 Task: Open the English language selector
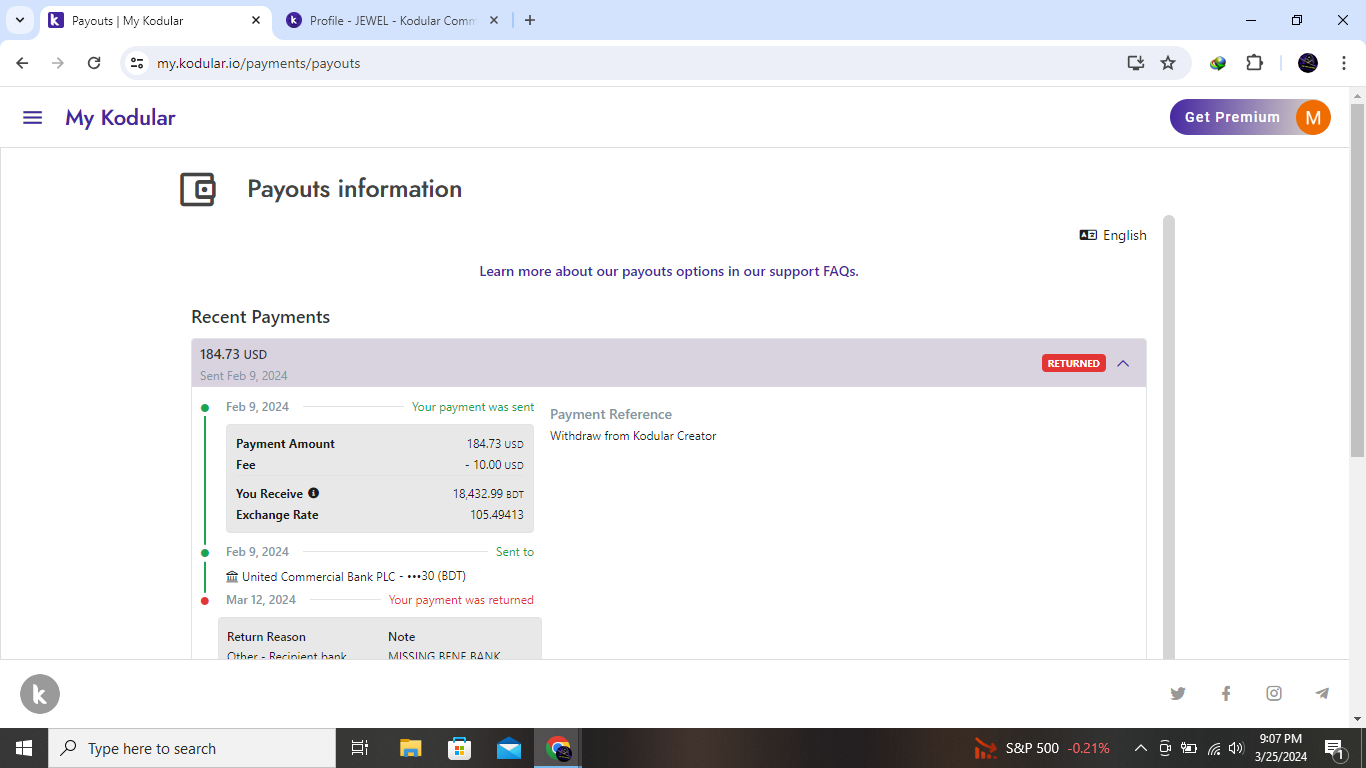pyautogui.click(x=1113, y=235)
